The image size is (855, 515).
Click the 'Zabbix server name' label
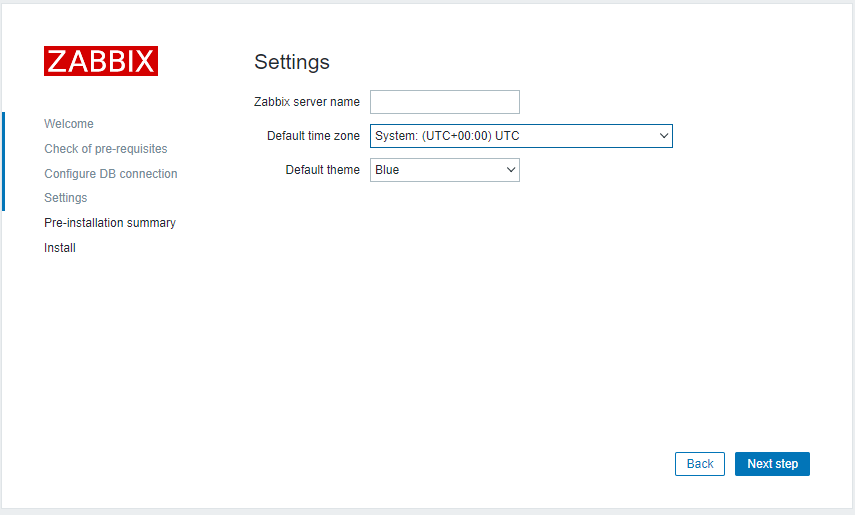tap(307, 102)
